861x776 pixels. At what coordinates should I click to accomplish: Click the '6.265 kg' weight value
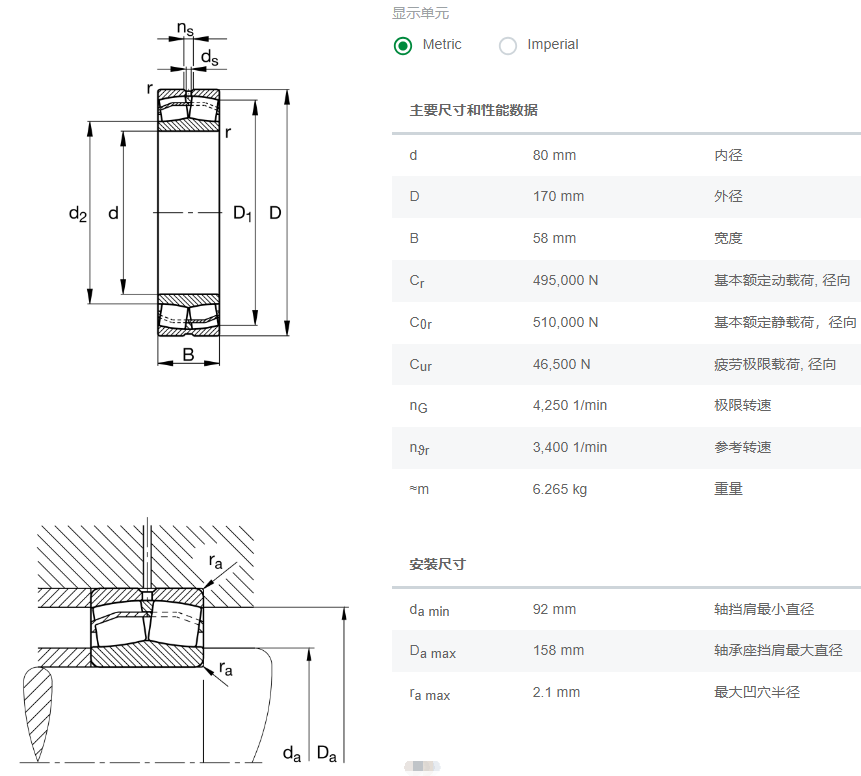point(560,489)
